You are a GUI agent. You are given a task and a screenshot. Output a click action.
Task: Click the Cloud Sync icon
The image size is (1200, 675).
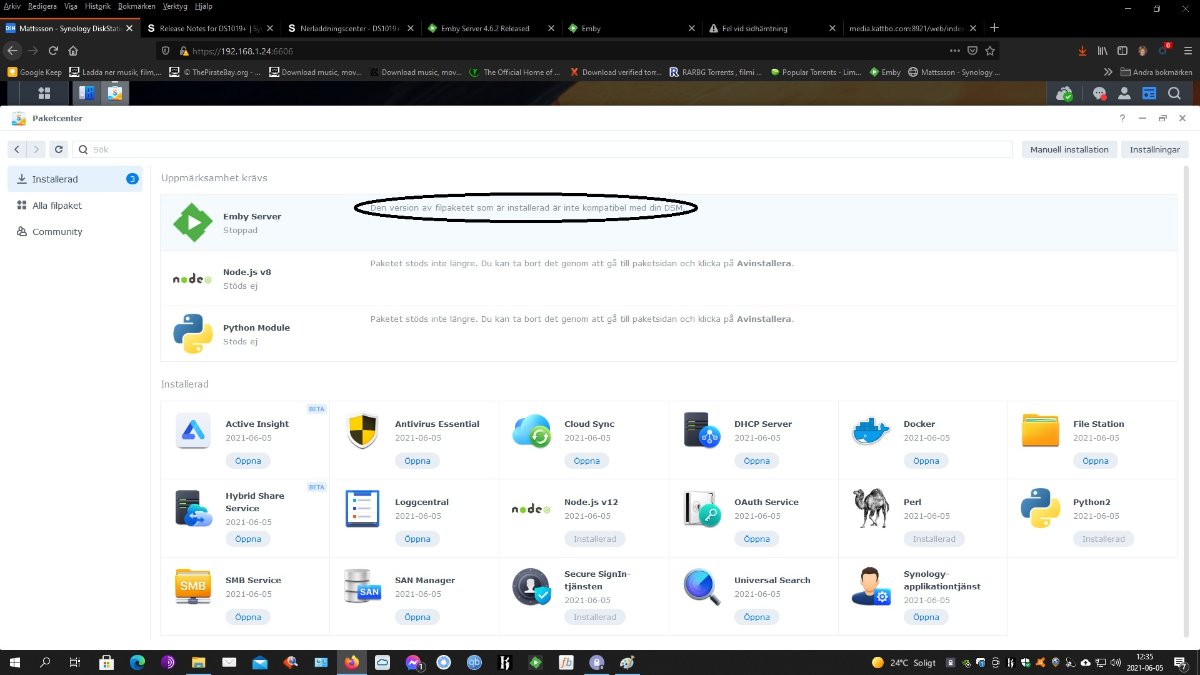(532, 431)
